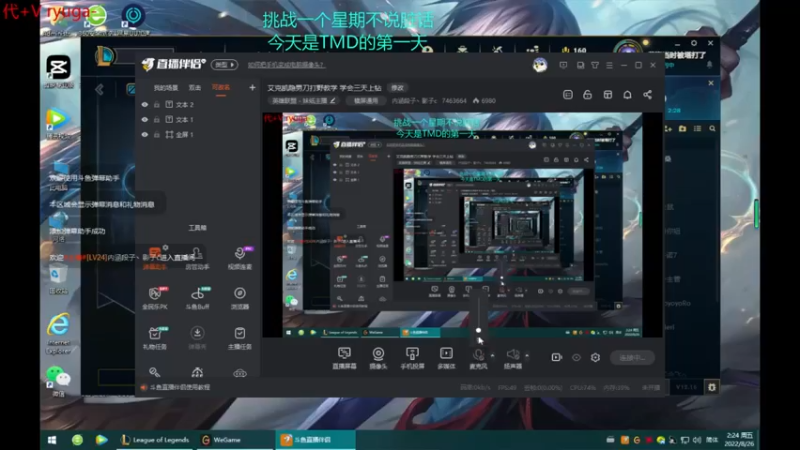Viewport: 800px width, 450px height.
Task: Open the layout icon above preview
Action: (x=608, y=95)
